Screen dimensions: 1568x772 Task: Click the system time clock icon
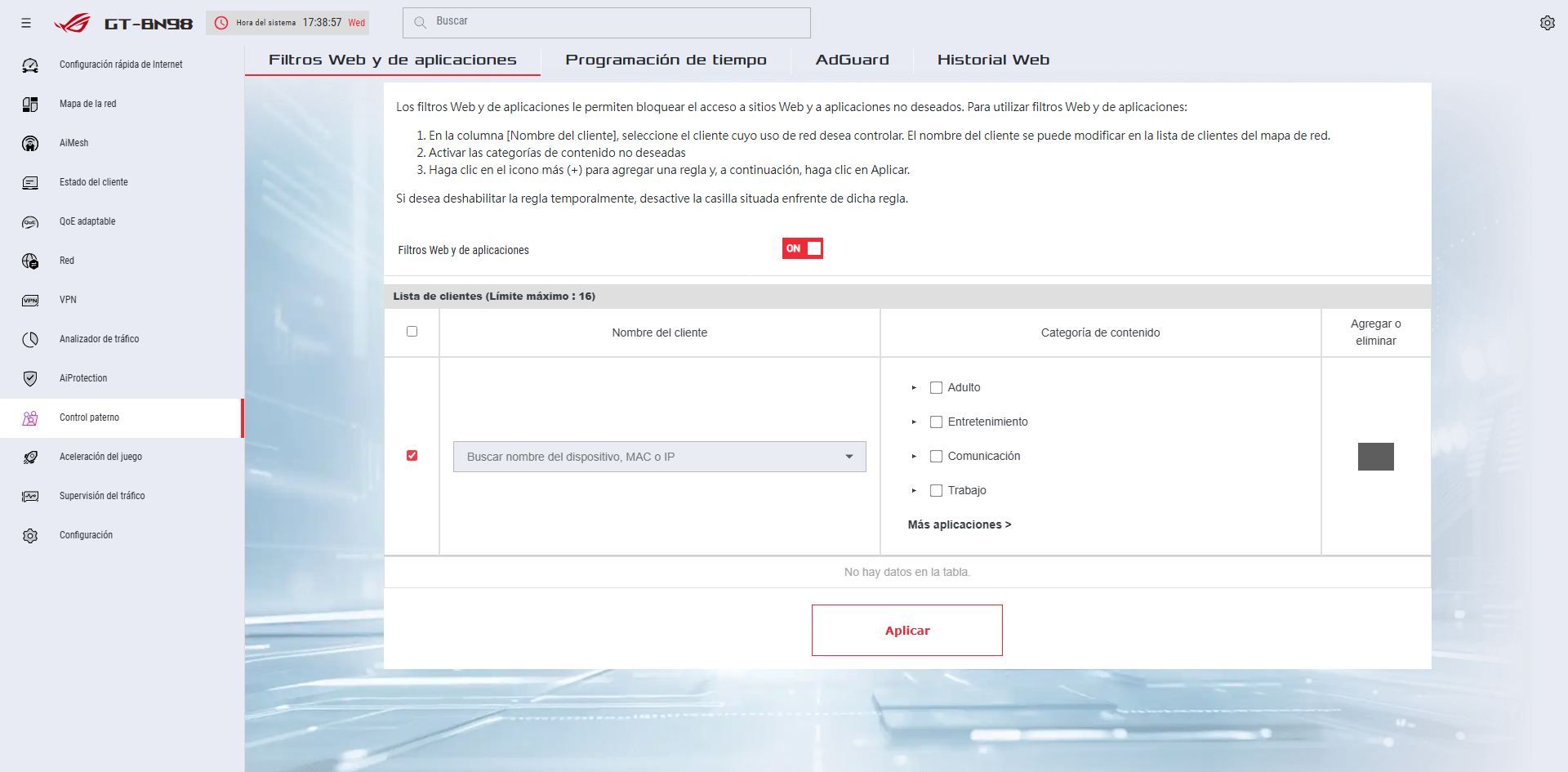[x=221, y=23]
